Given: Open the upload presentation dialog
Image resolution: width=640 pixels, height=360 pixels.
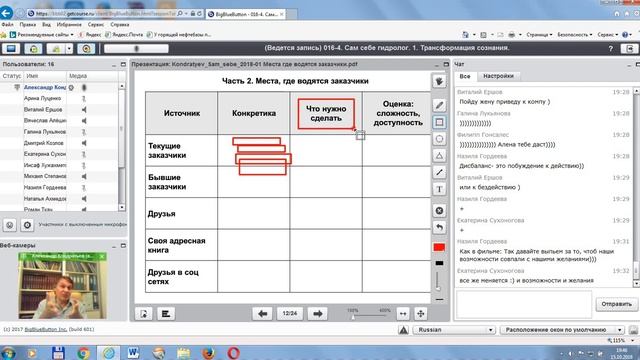Looking at the screenshot, I should coord(144,313).
